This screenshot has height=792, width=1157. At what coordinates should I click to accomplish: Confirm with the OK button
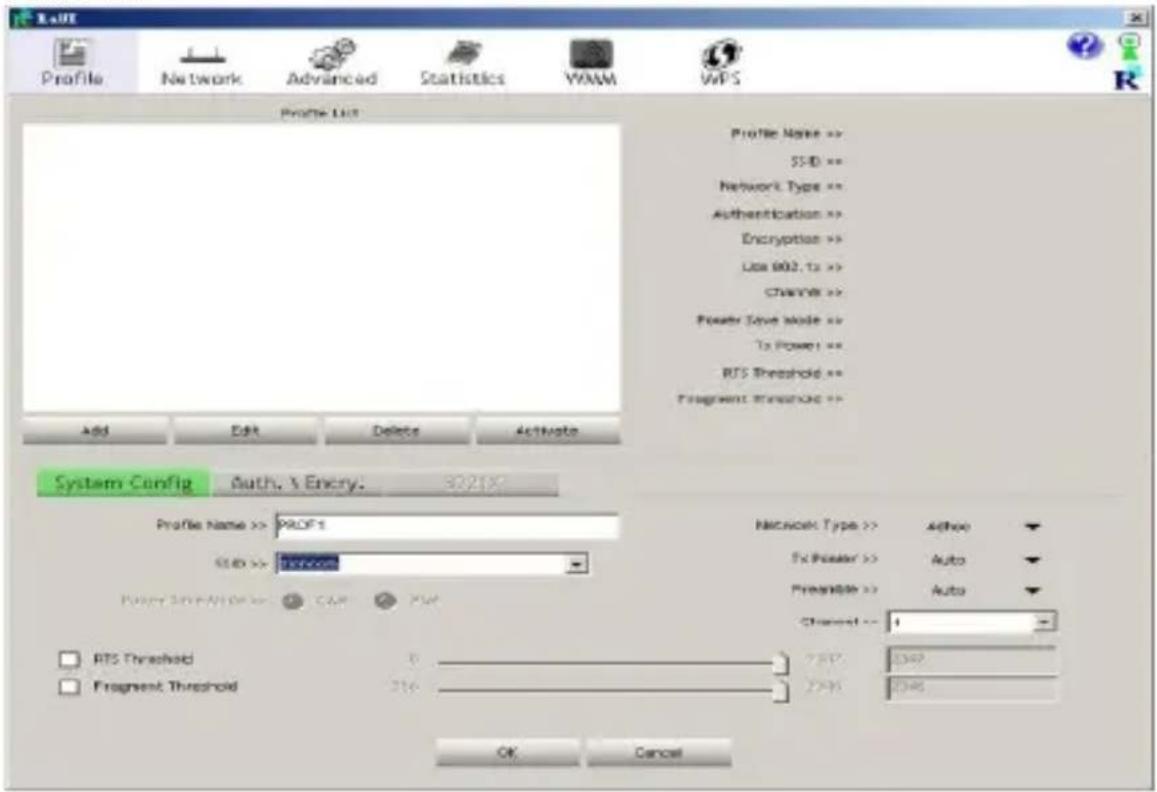(507, 752)
